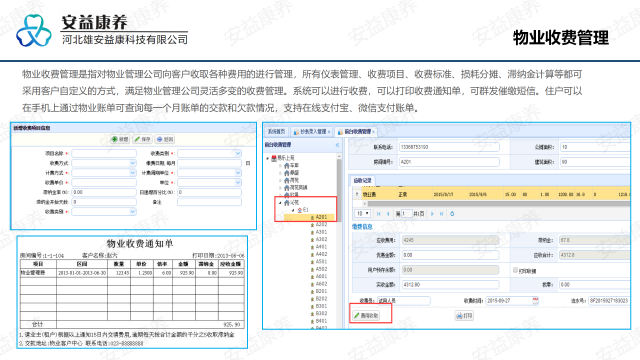Click the pencil 保存 button in fee form

tap(142, 139)
